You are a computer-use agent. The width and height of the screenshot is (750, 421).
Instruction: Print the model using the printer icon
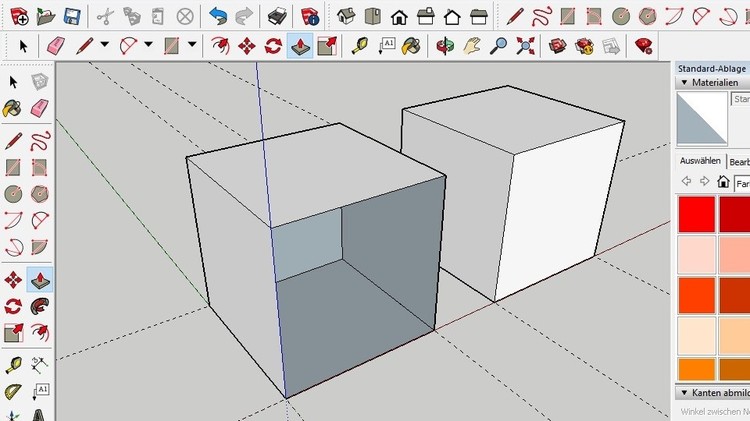click(x=277, y=17)
